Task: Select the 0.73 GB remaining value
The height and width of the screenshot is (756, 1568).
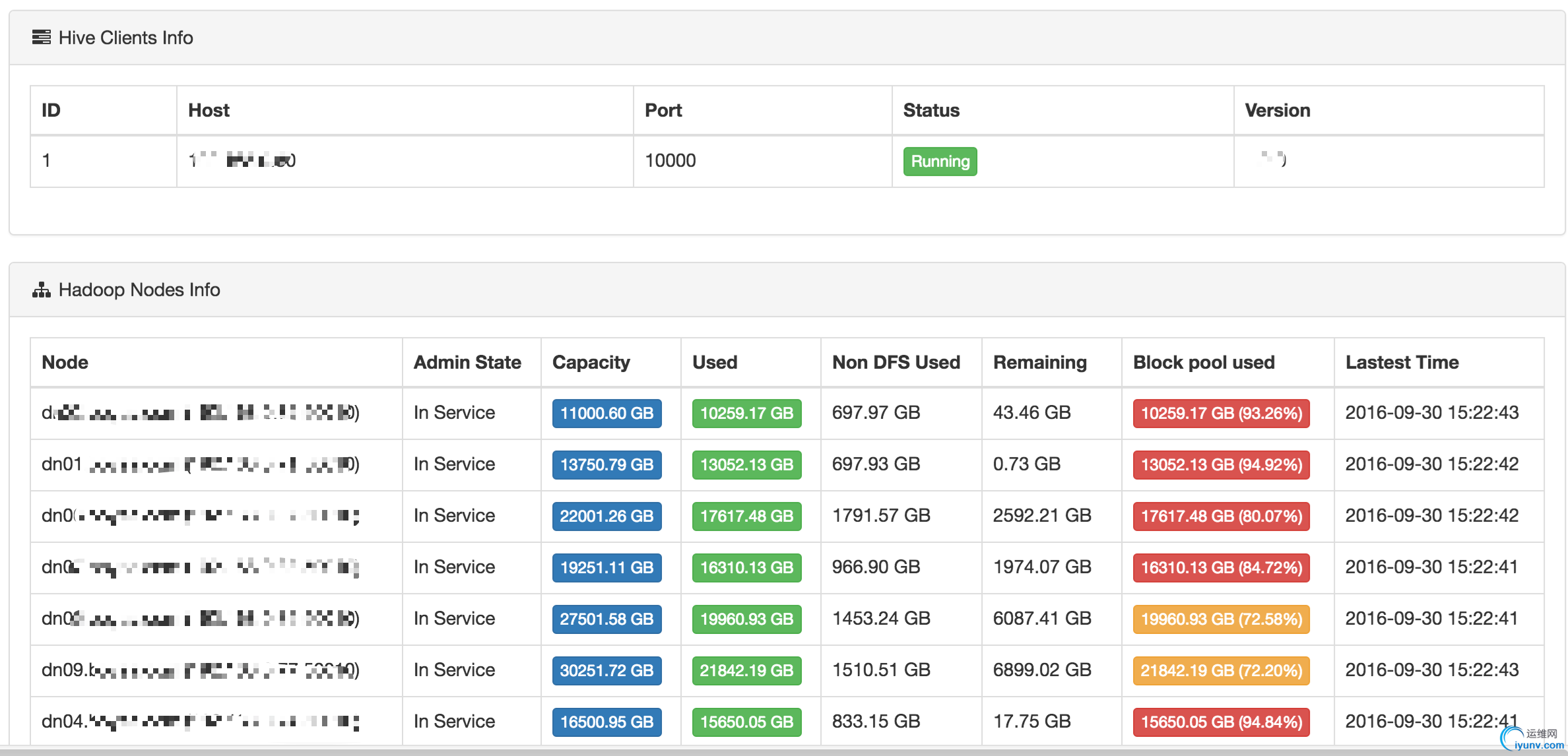Action: pos(1026,464)
